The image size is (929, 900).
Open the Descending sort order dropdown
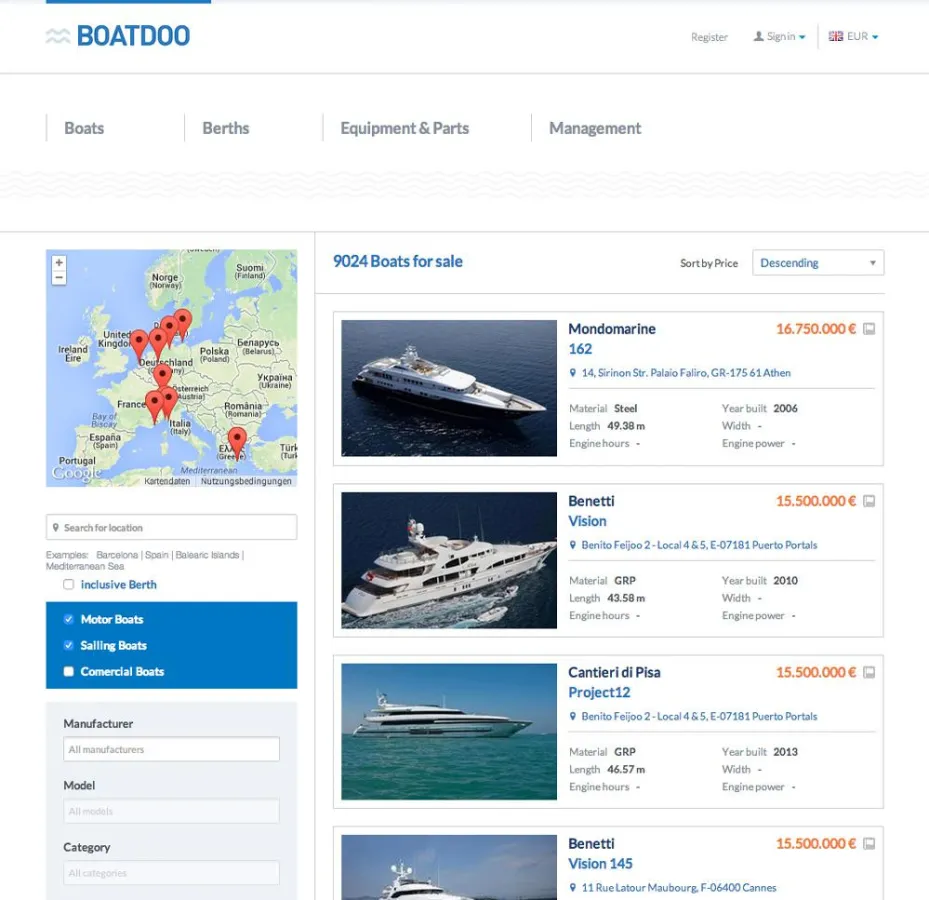817,263
